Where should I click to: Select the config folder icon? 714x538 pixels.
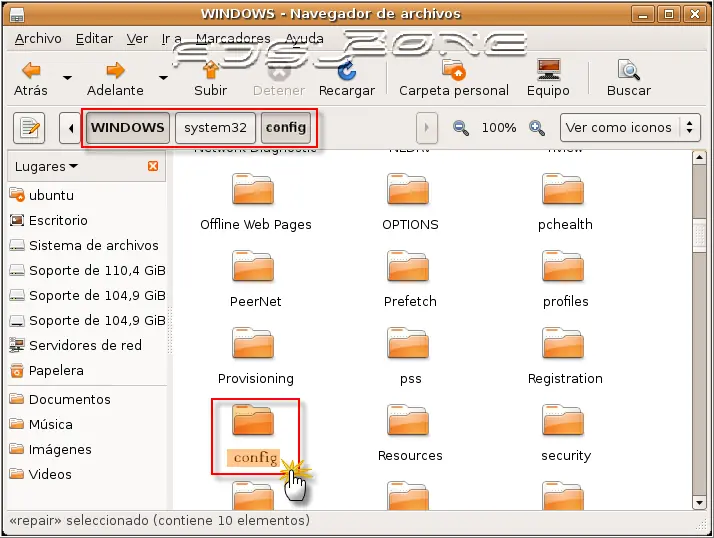[x=253, y=420]
